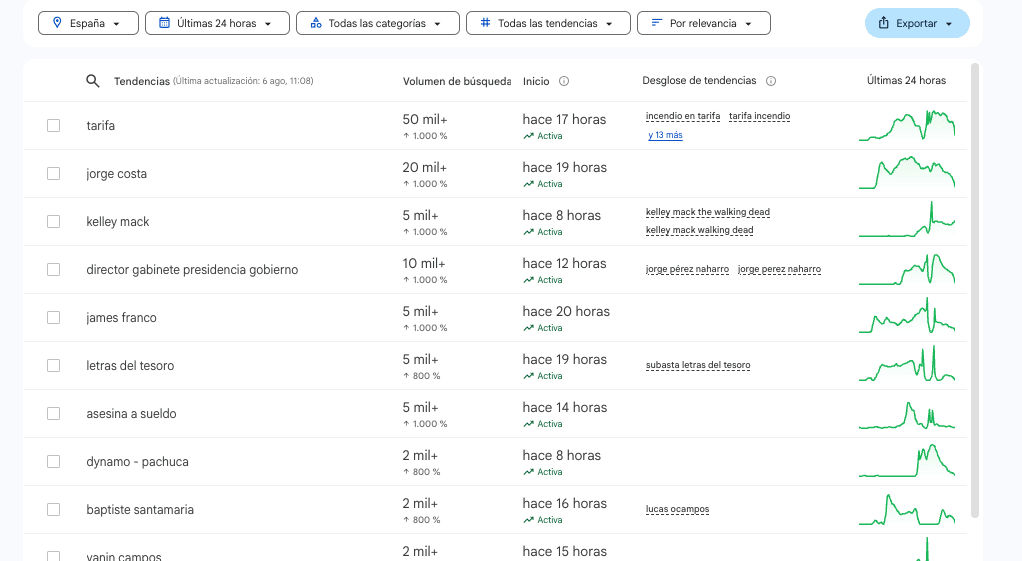Click the location pin icon in España filter

[57, 23]
